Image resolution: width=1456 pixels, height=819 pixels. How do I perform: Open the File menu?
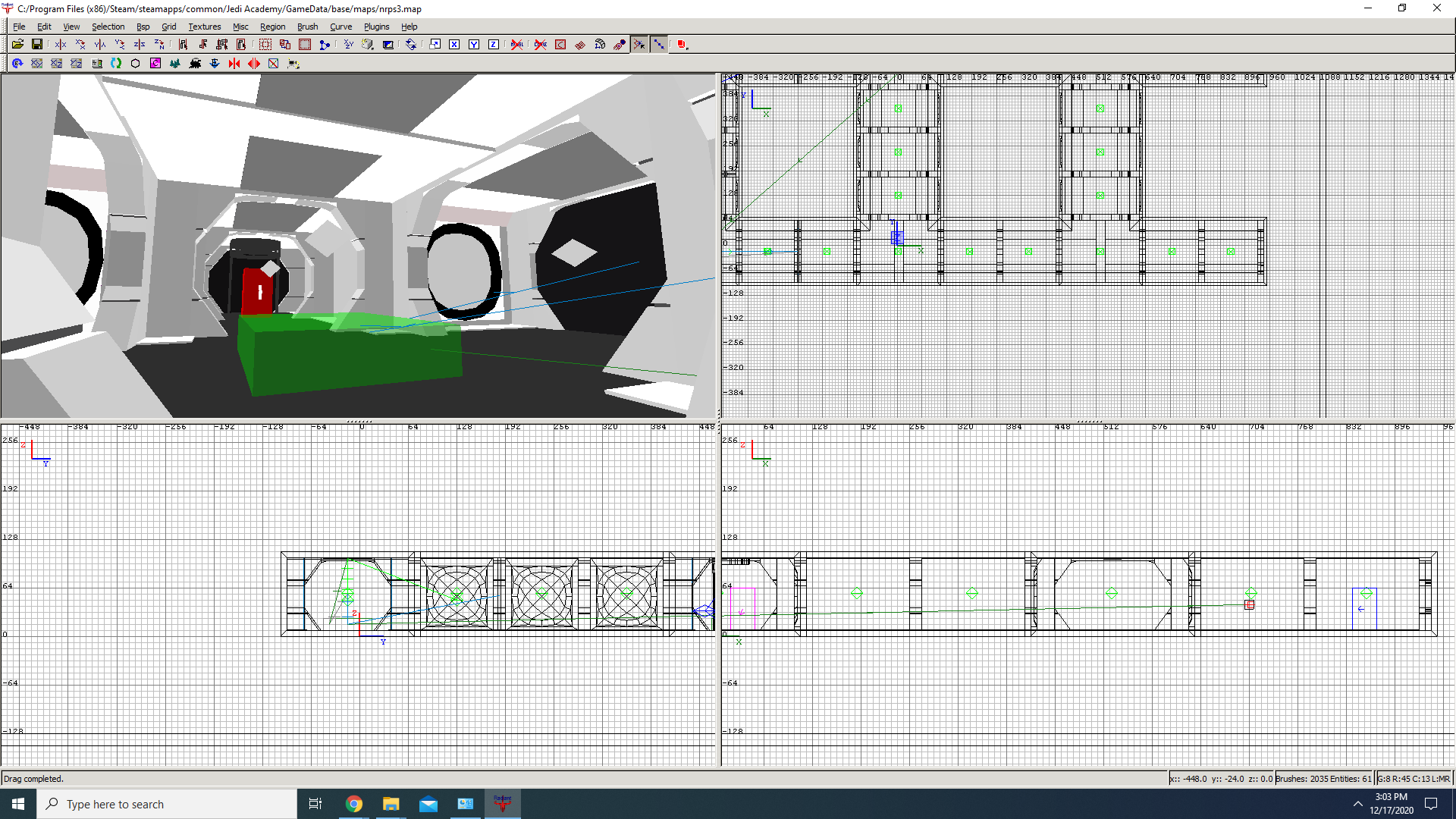tap(19, 27)
